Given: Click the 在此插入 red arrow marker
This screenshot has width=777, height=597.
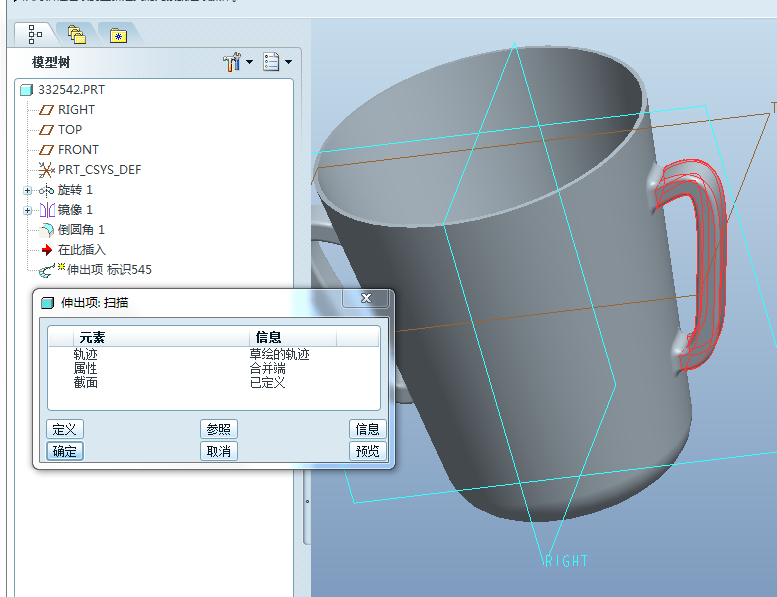Looking at the screenshot, I should point(46,250).
